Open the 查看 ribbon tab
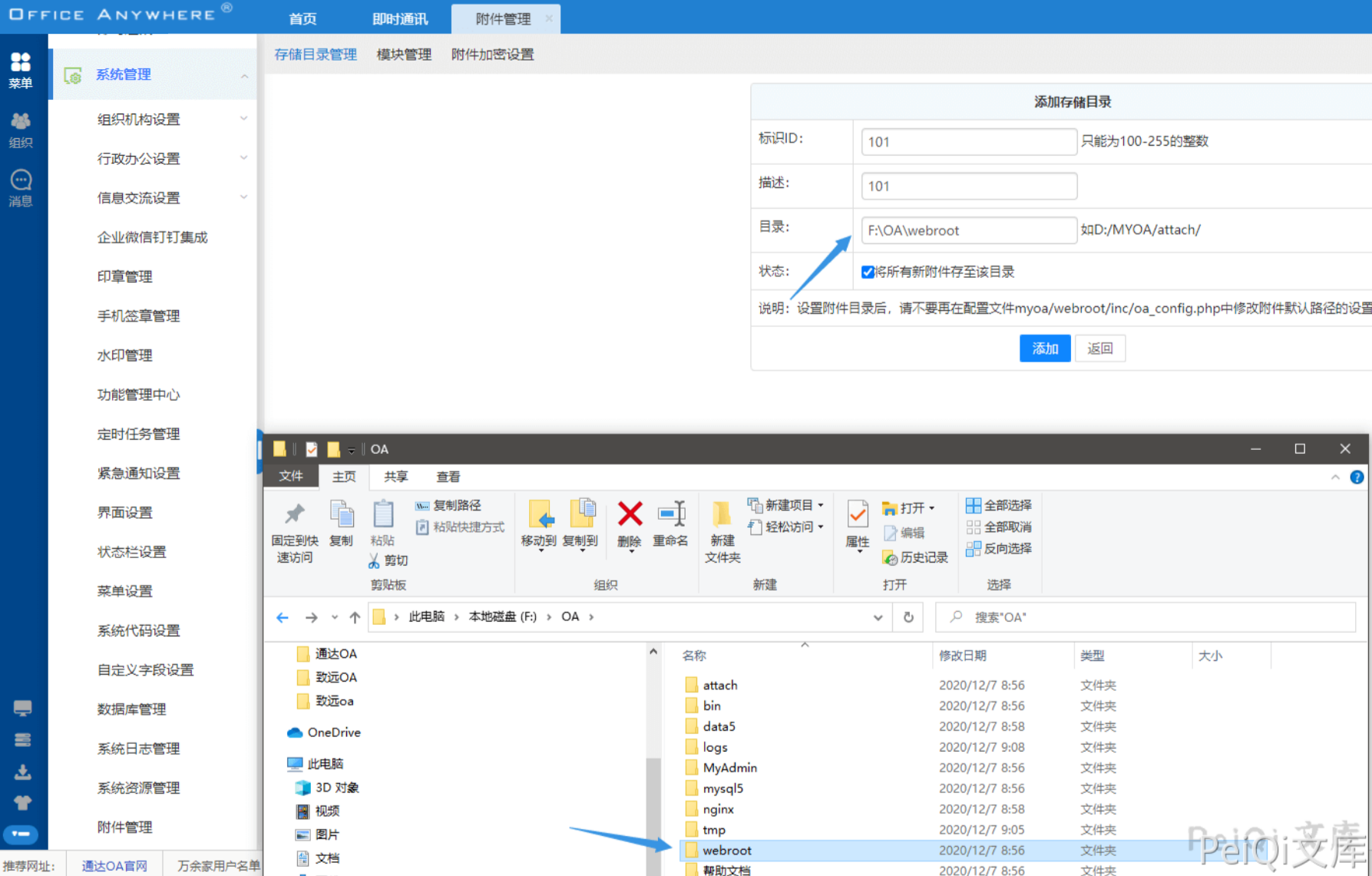The width and height of the screenshot is (1372, 876). [448, 477]
